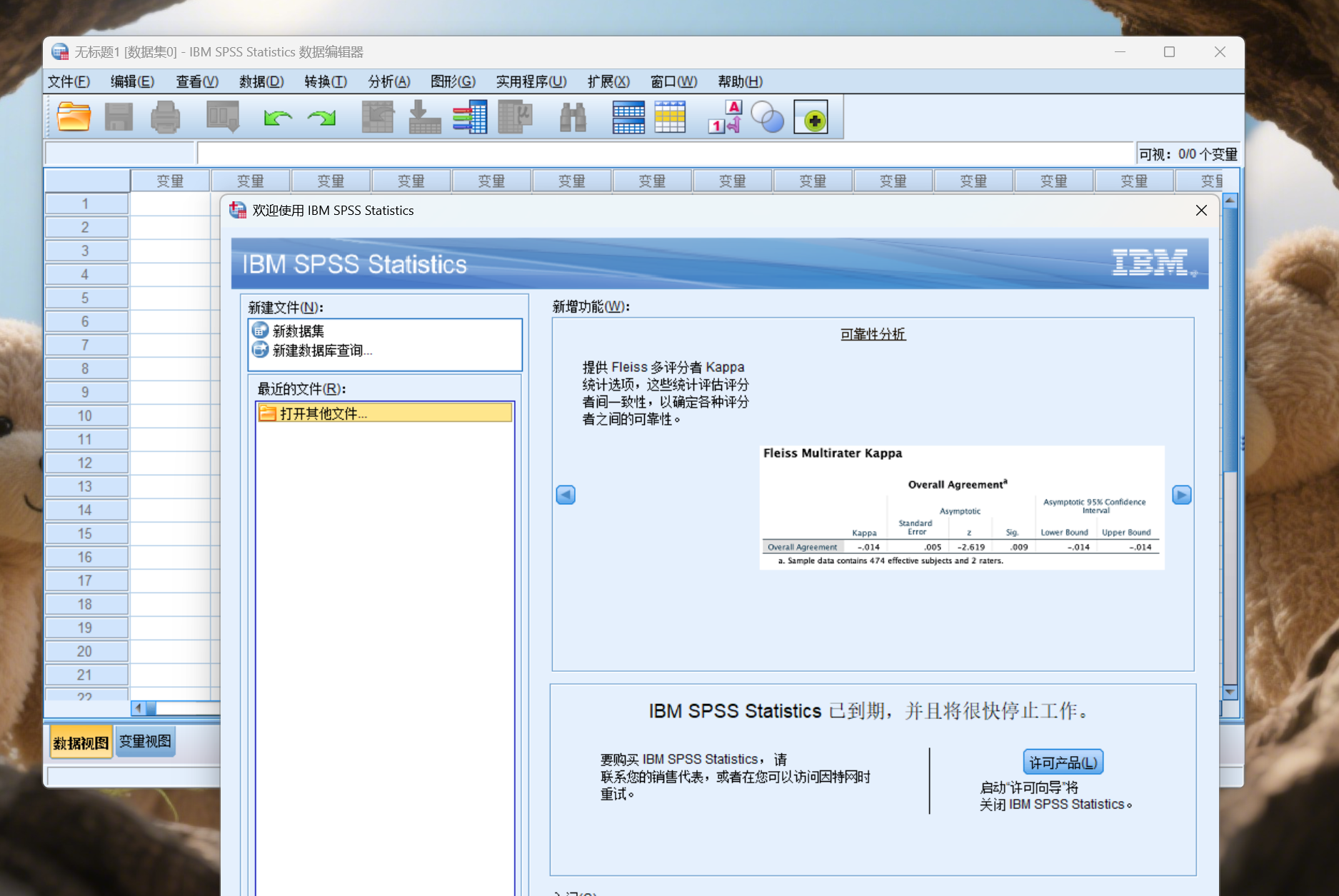Click the 可靠性分析 link
The image size is (1339, 896).
point(873,334)
